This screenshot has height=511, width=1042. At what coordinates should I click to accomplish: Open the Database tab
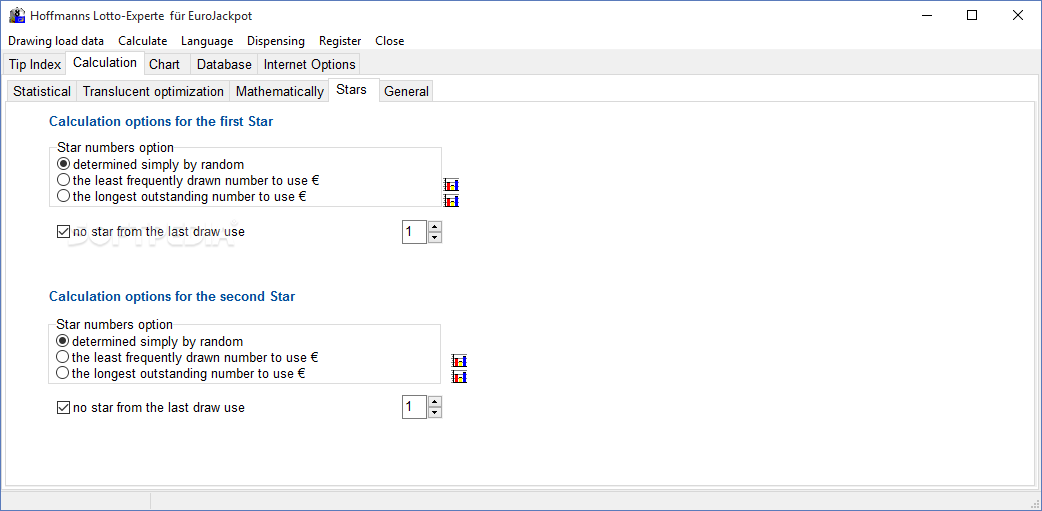[225, 64]
